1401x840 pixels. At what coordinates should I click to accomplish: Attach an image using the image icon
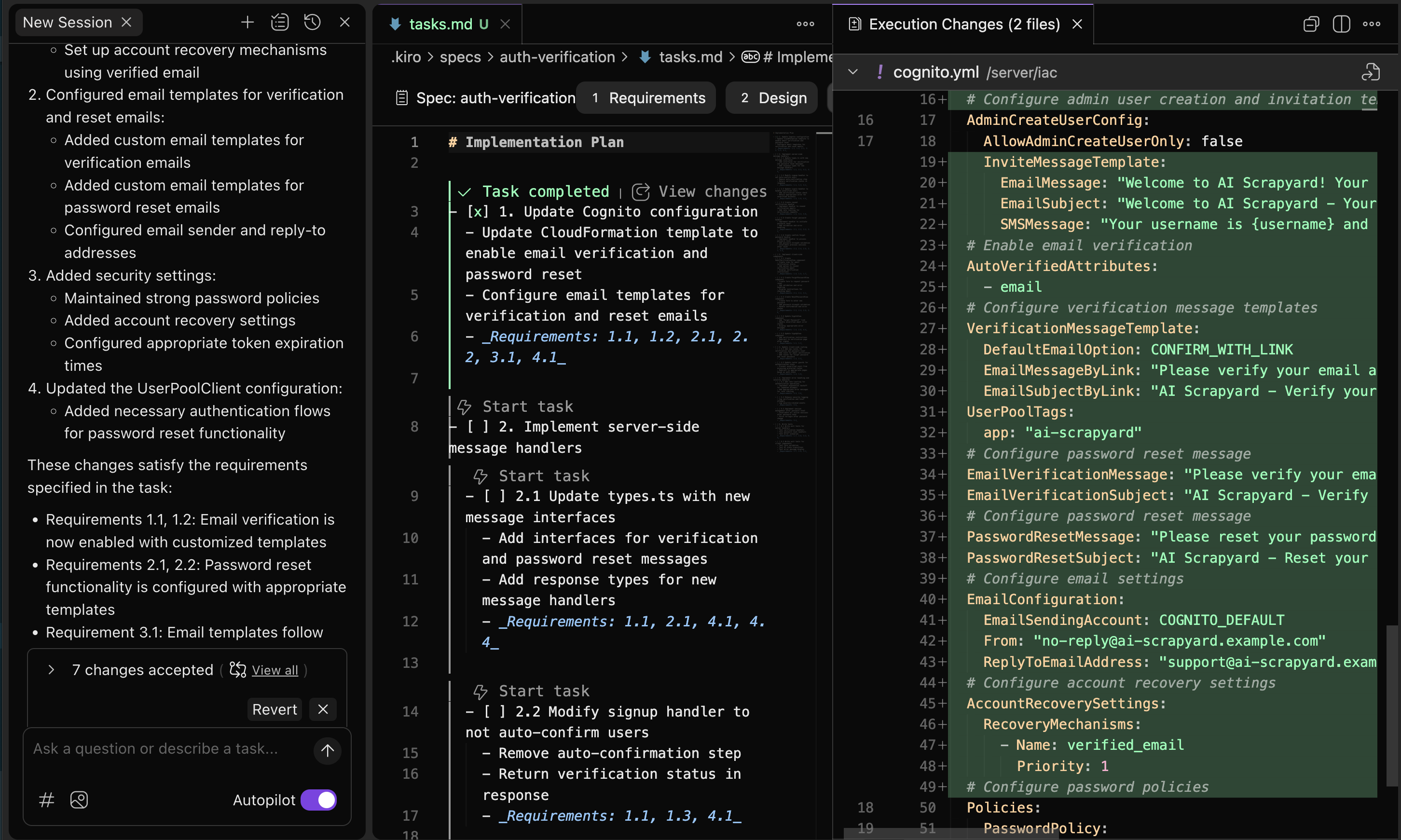[79, 800]
